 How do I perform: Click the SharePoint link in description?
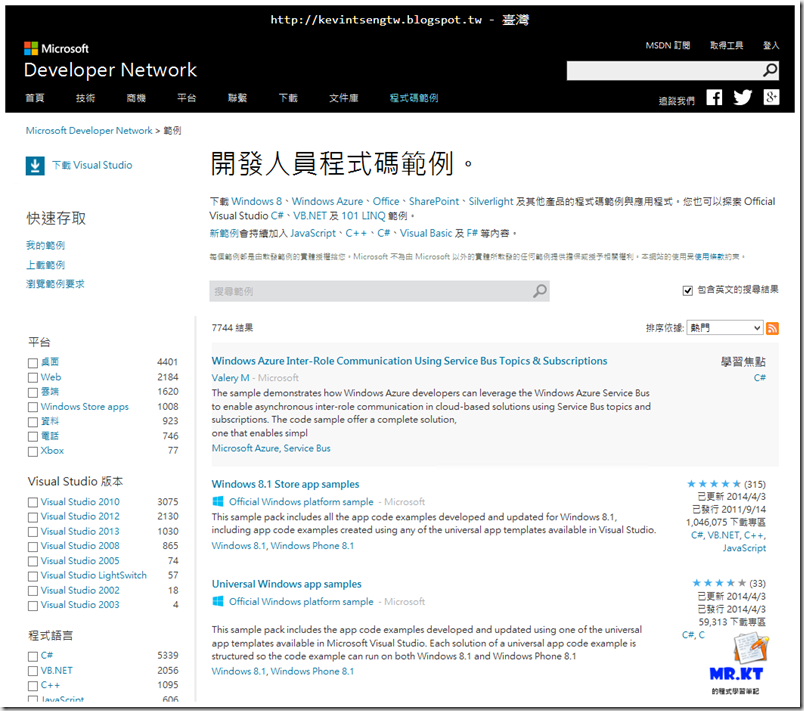[x=434, y=201]
